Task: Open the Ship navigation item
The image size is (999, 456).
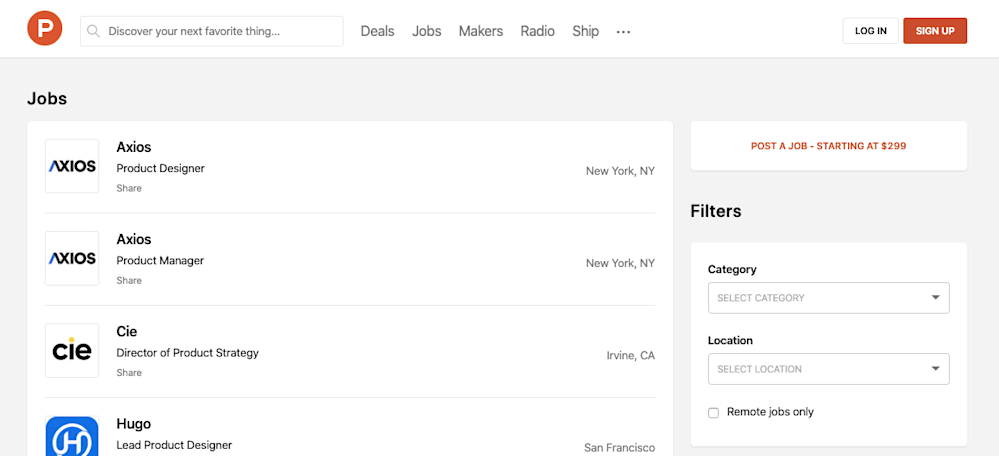Action: pyautogui.click(x=585, y=31)
